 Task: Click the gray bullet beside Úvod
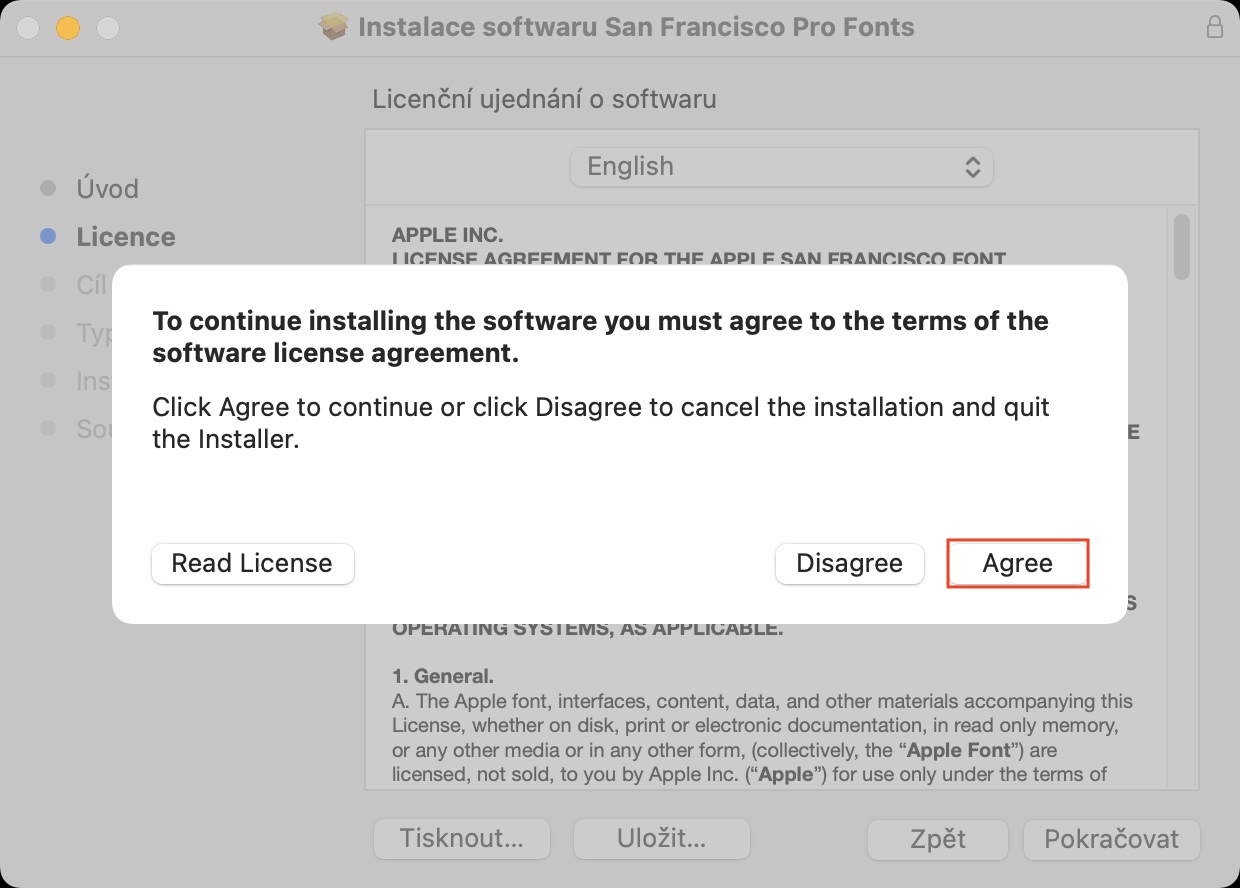point(47,189)
